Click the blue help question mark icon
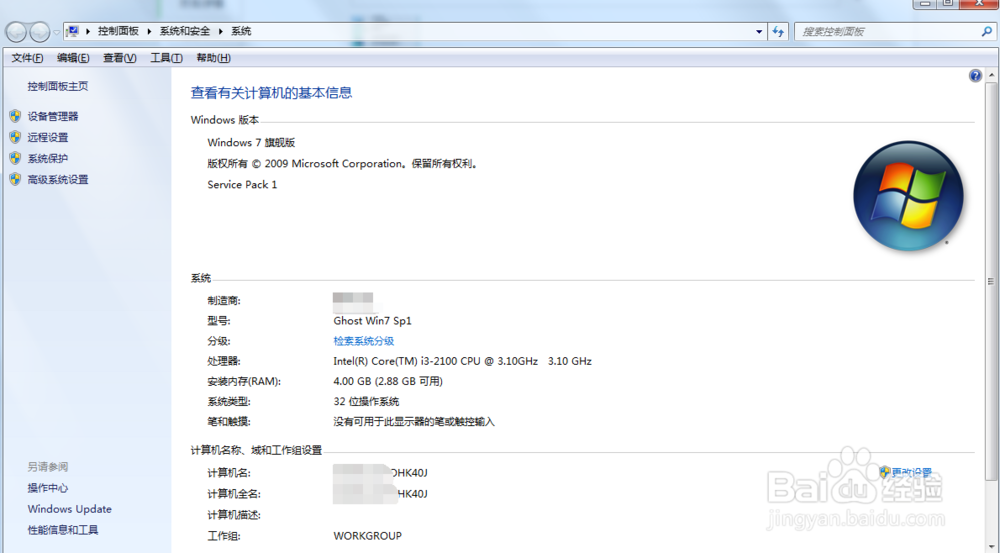 975,76
